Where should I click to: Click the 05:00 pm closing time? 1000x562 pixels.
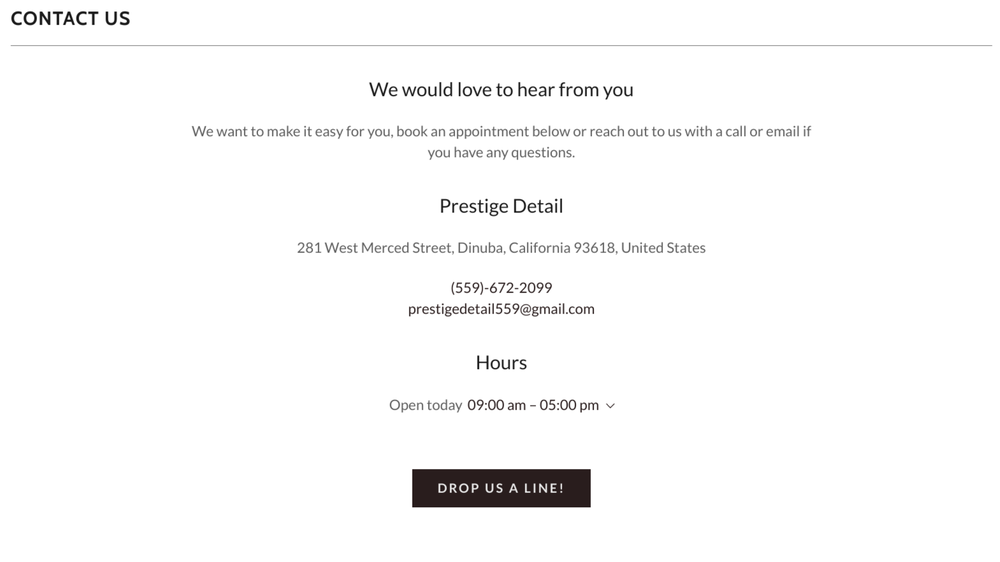click(x=569, y=405)
